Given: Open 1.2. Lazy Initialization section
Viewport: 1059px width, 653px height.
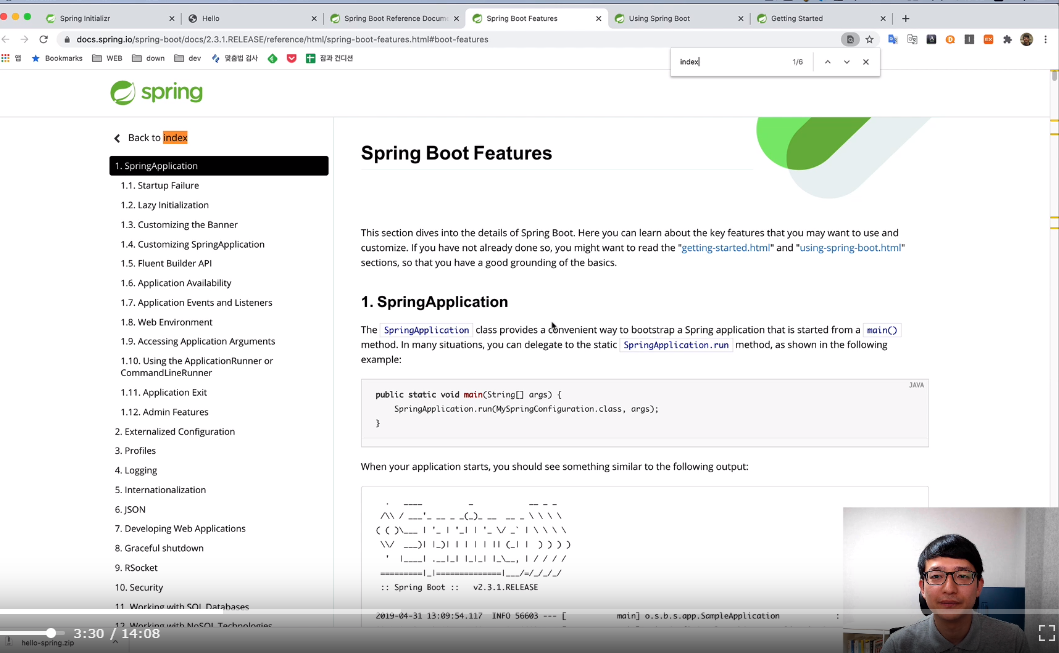Looking at the screenshot, I should [x=165, y=205].
